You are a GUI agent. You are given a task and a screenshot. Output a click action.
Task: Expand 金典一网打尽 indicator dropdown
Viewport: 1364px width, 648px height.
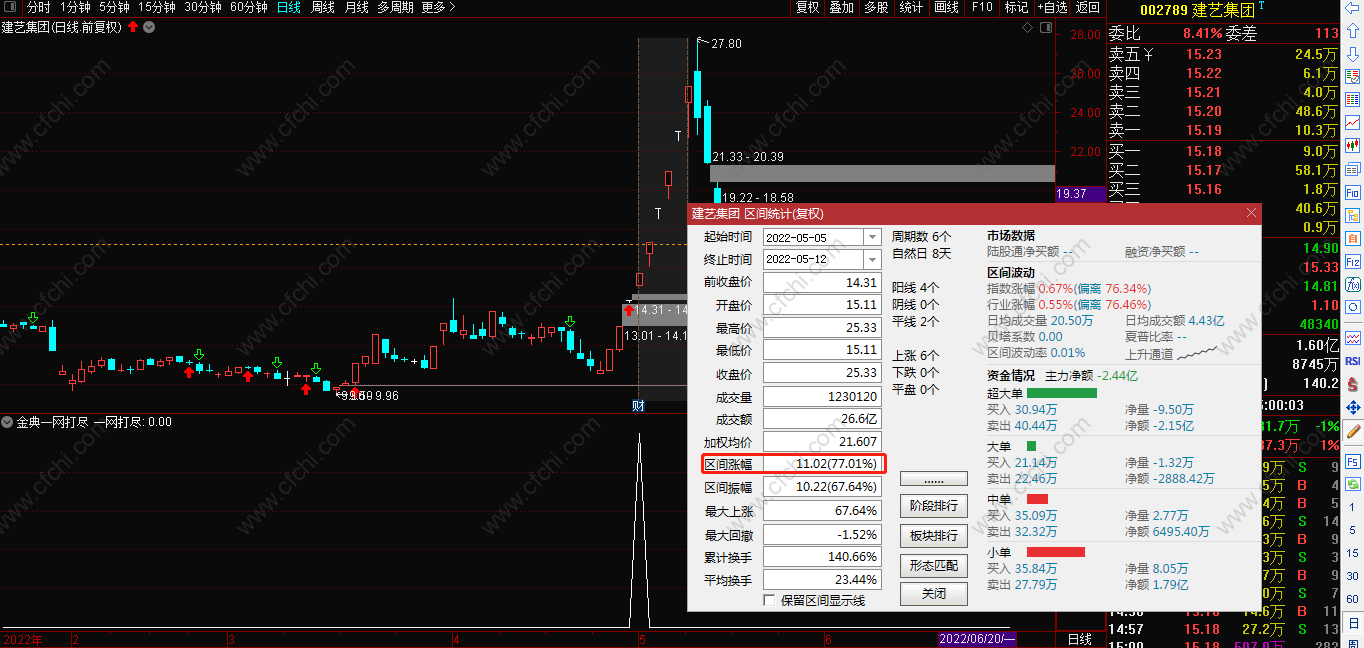(7, 422)
